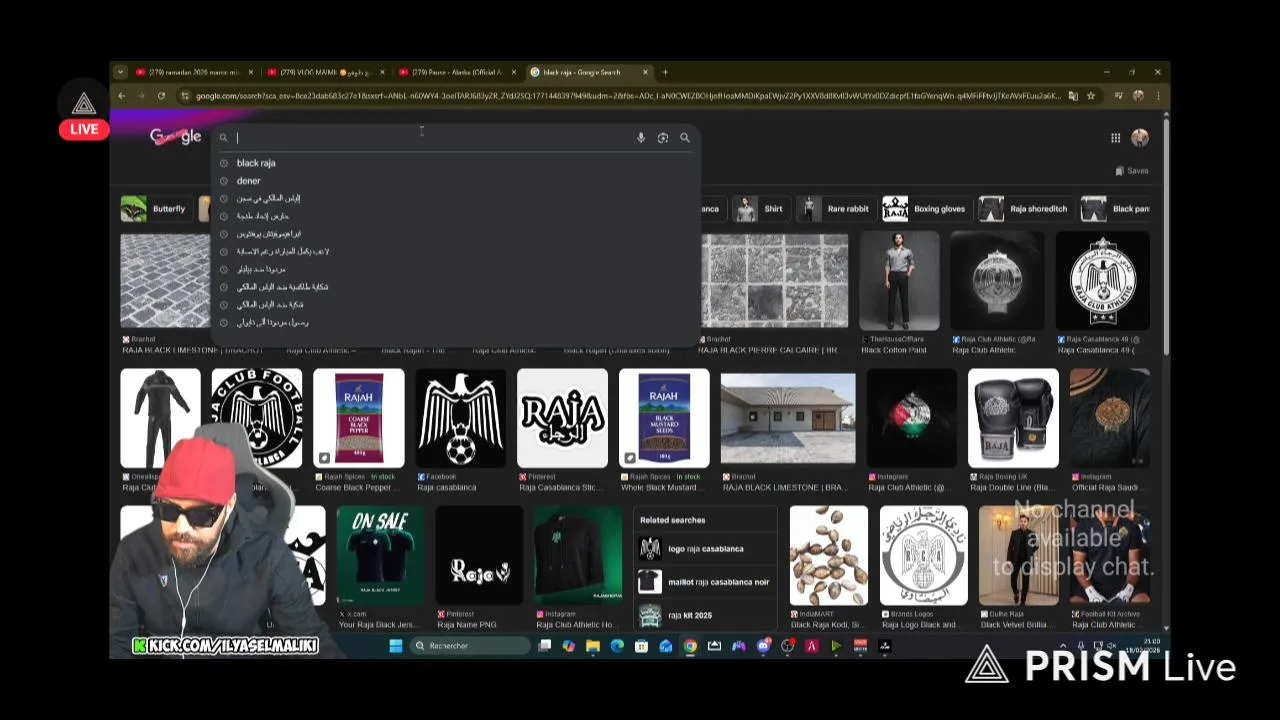
Task: Open a new Chrome tab
Action: pos(665,72)
